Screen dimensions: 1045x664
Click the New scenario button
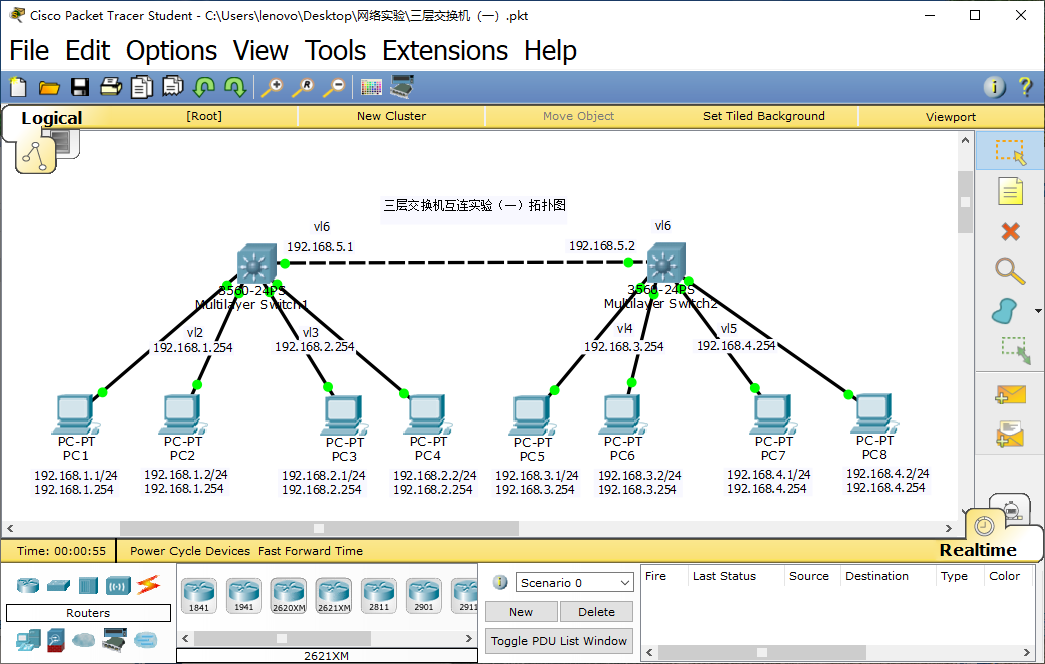[x=521, y=612]
